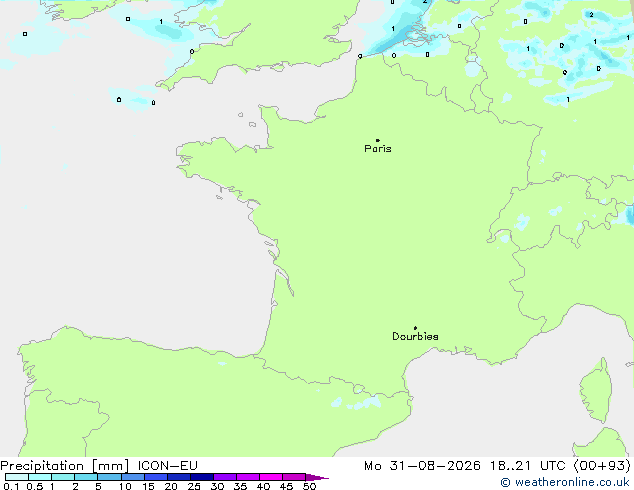Select the Paris map label
This screenshot has height=490, width=634.
378,149
